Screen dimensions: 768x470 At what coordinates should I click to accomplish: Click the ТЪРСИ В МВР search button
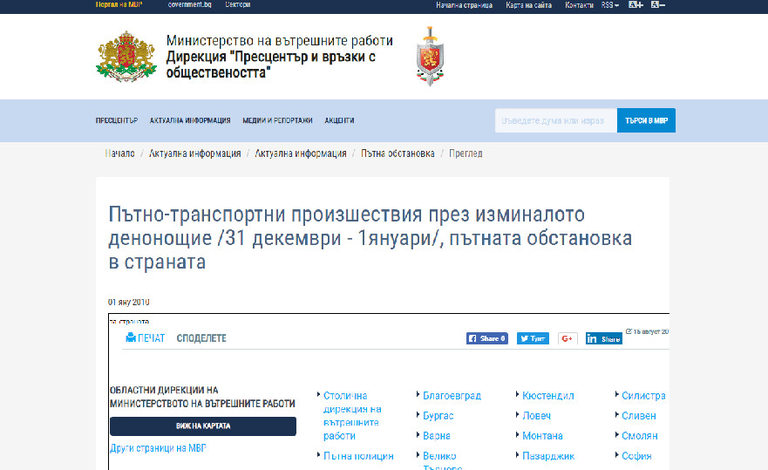[646, 120]
